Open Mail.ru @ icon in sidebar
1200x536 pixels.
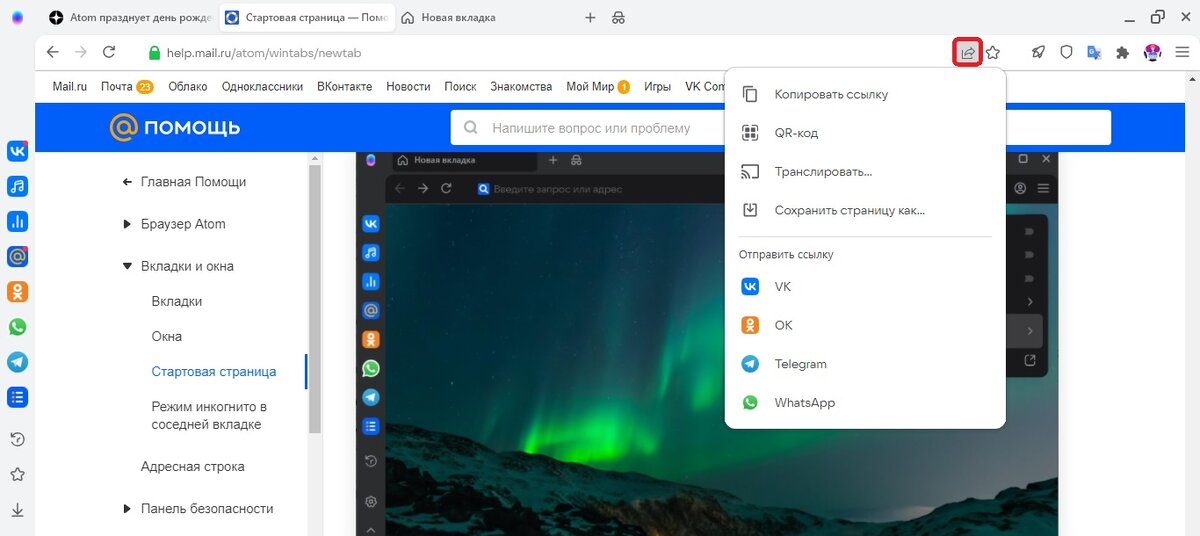17,257
